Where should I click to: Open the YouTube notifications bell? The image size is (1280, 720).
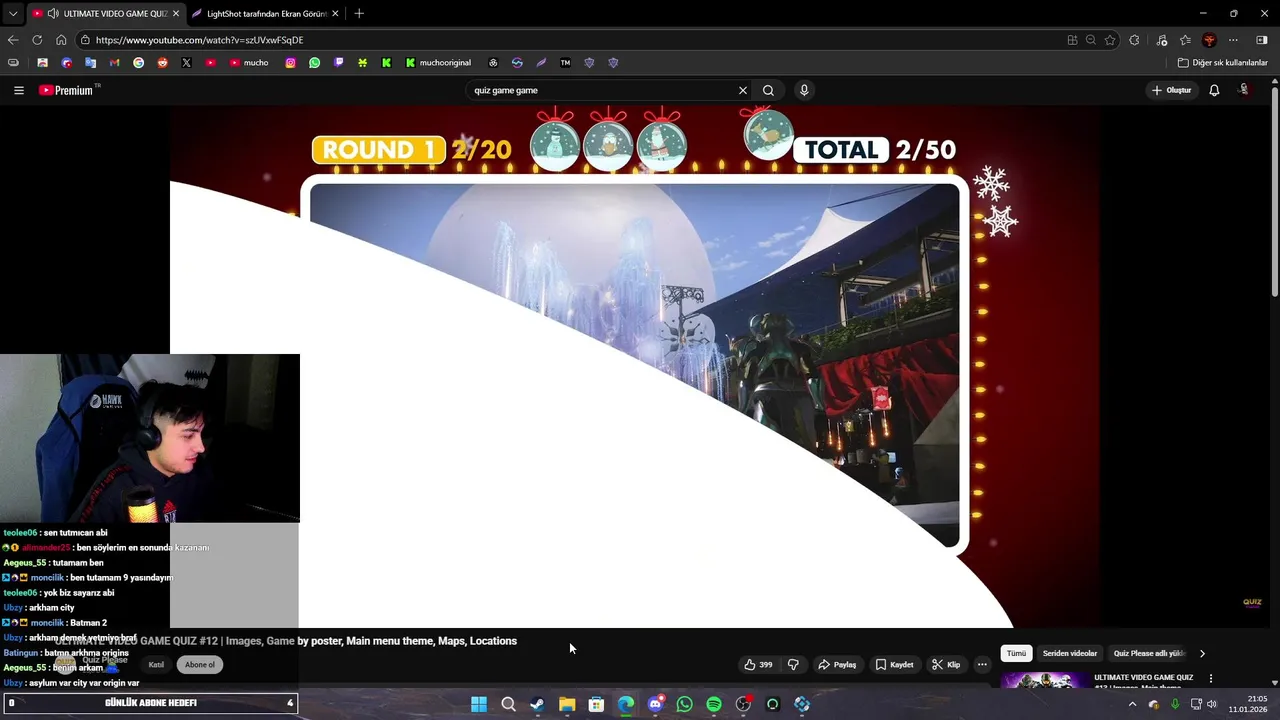pos(1214,90)
